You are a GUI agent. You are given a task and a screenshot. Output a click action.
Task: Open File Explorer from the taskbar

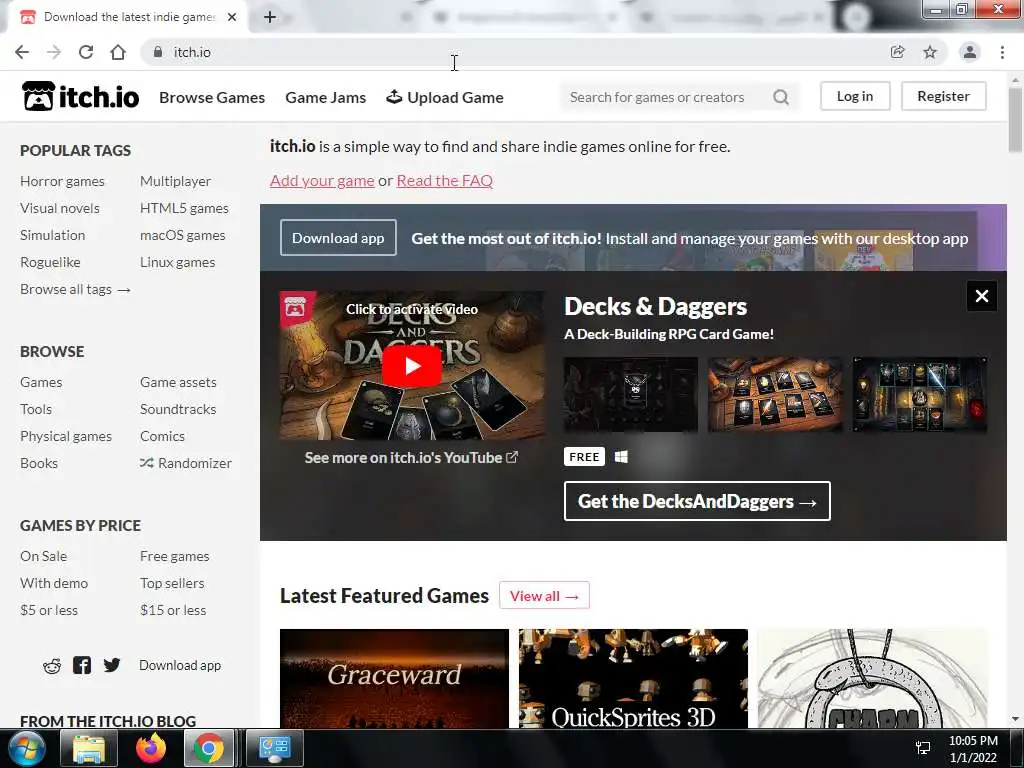pyautogui.click(x=89, y=748)
